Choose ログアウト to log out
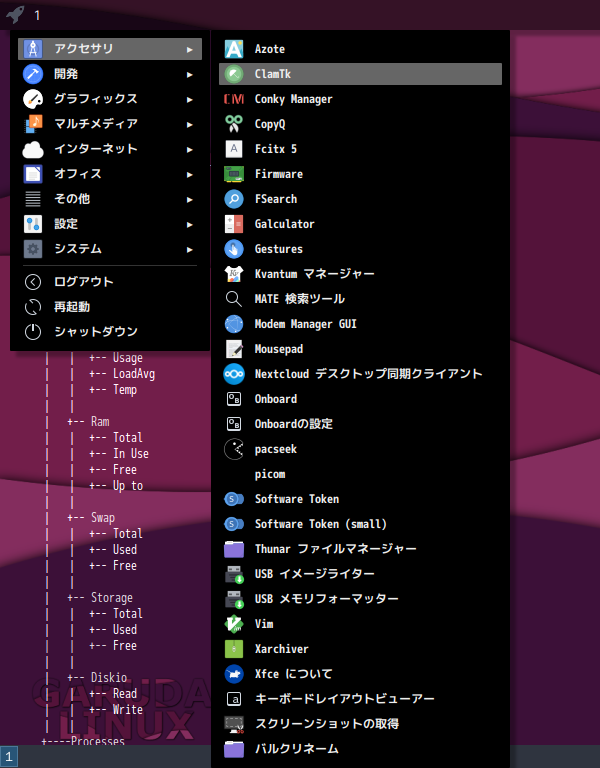 pos(110,282)
